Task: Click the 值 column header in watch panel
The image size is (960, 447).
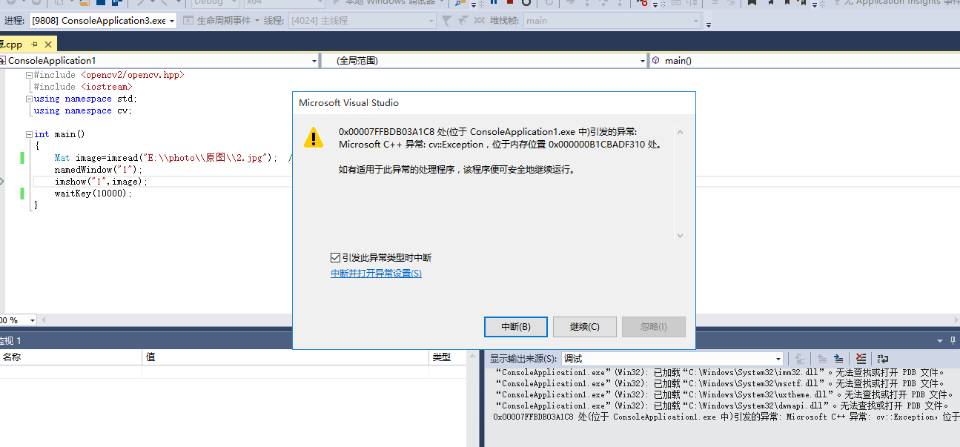Action: (285, 357)
